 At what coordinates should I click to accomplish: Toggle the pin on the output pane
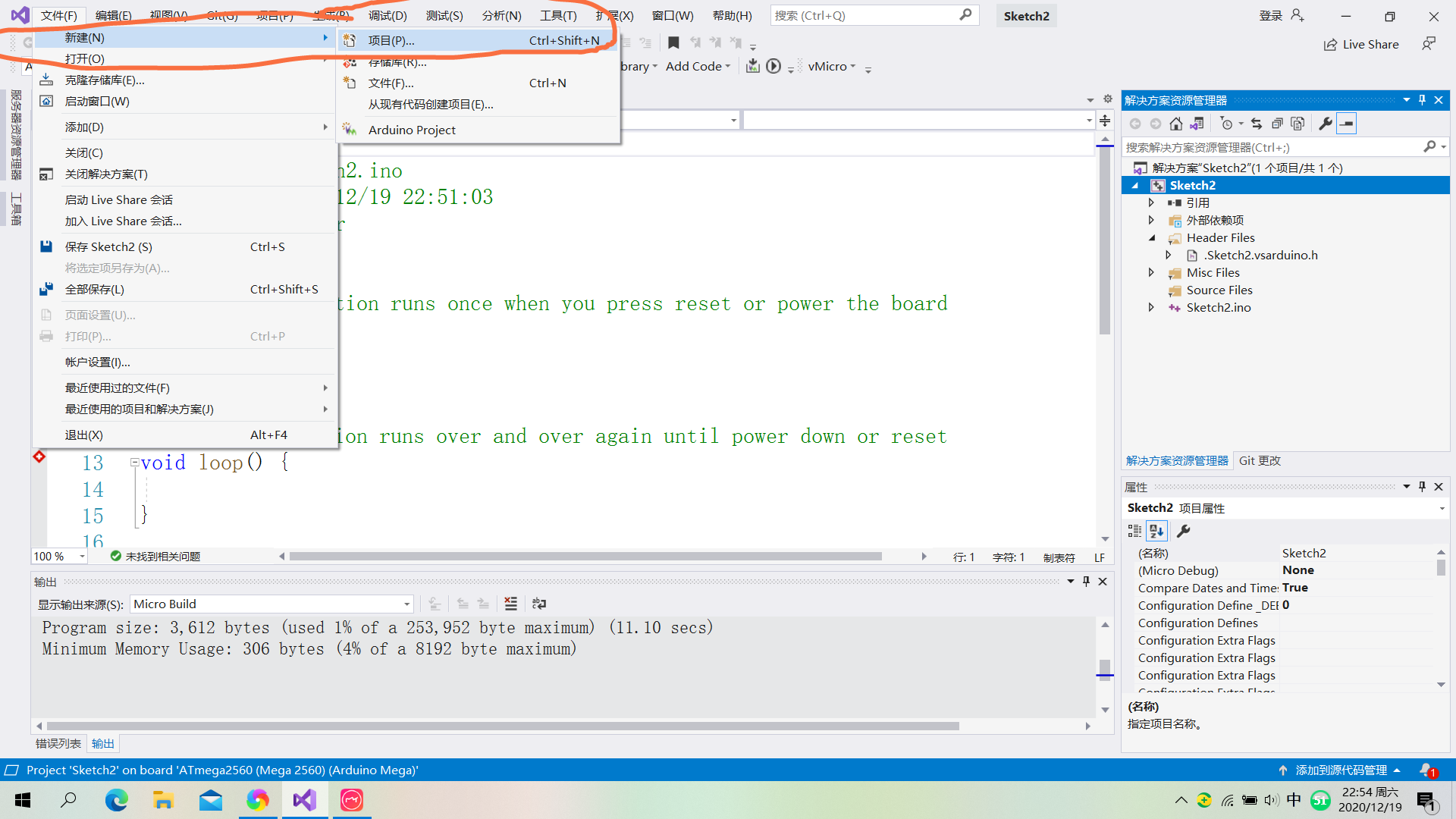(x=1086, y=581)
